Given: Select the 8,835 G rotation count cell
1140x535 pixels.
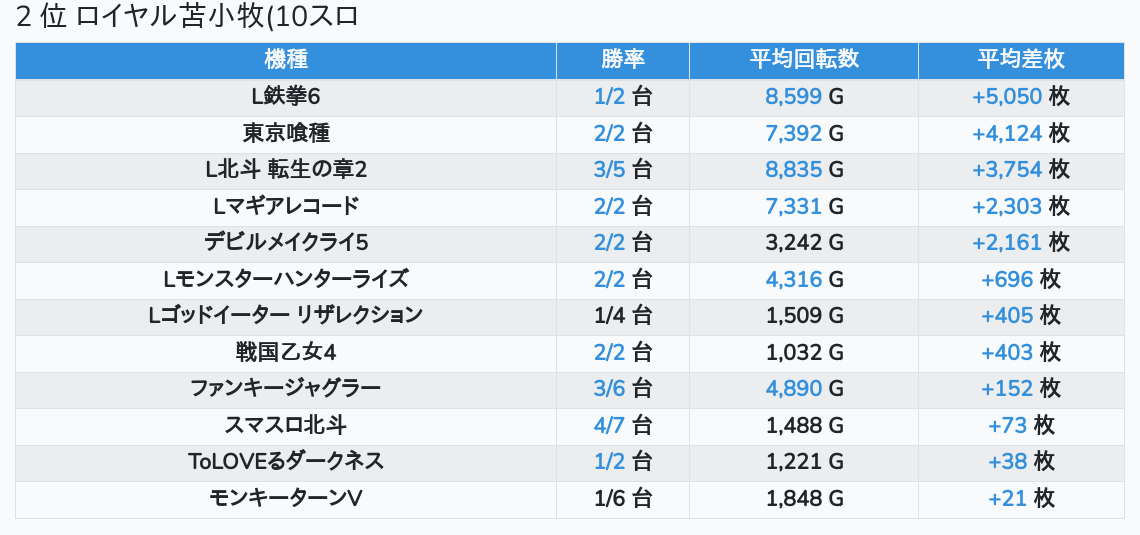Looking at the screenshot, I should (804, 170).
